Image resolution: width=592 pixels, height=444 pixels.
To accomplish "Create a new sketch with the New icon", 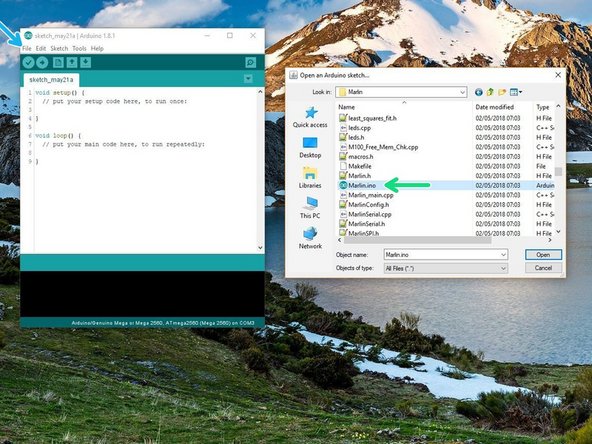I will (58, 62).
